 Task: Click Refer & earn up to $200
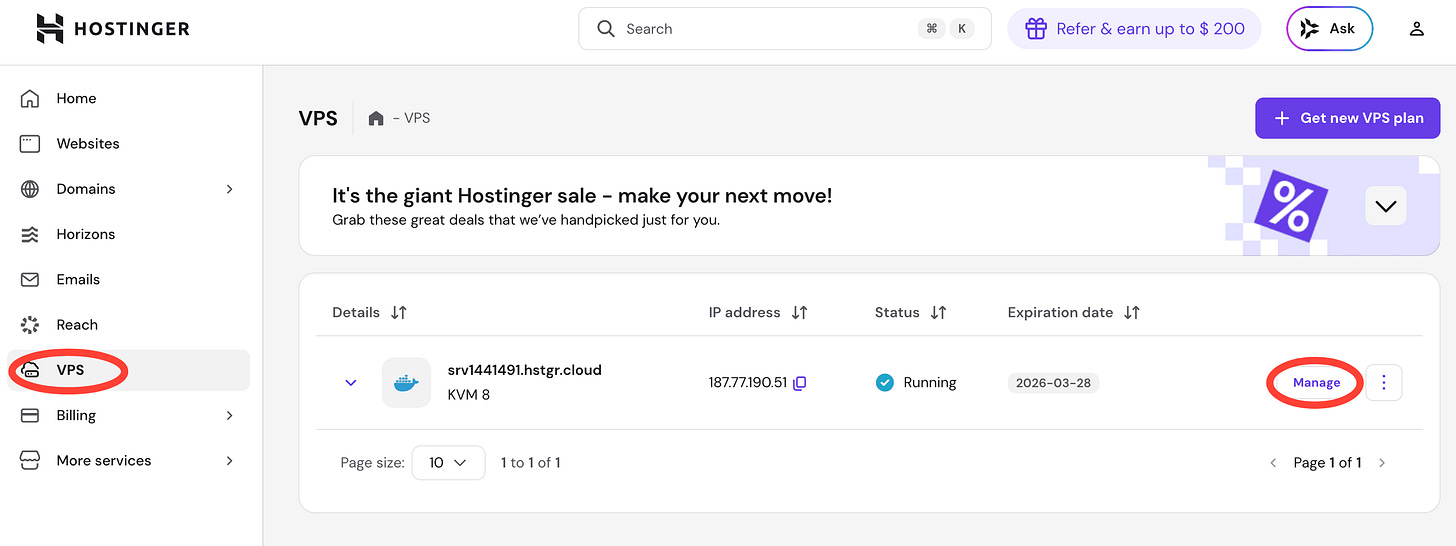click(1134, 29)
